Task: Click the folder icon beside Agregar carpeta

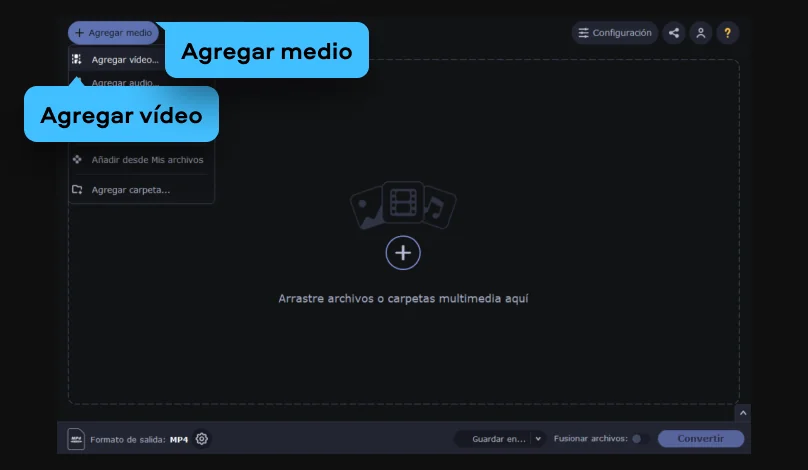Action: [77, 189]
